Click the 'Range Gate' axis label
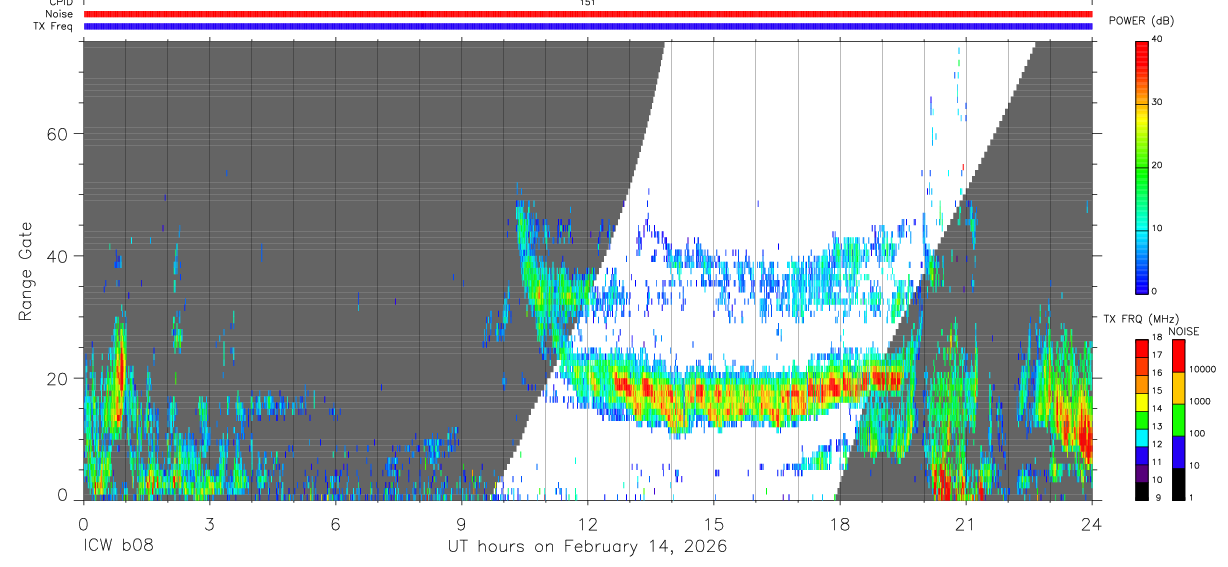Viewport: 1228px width, 567px height. click(x=27, y=272)
